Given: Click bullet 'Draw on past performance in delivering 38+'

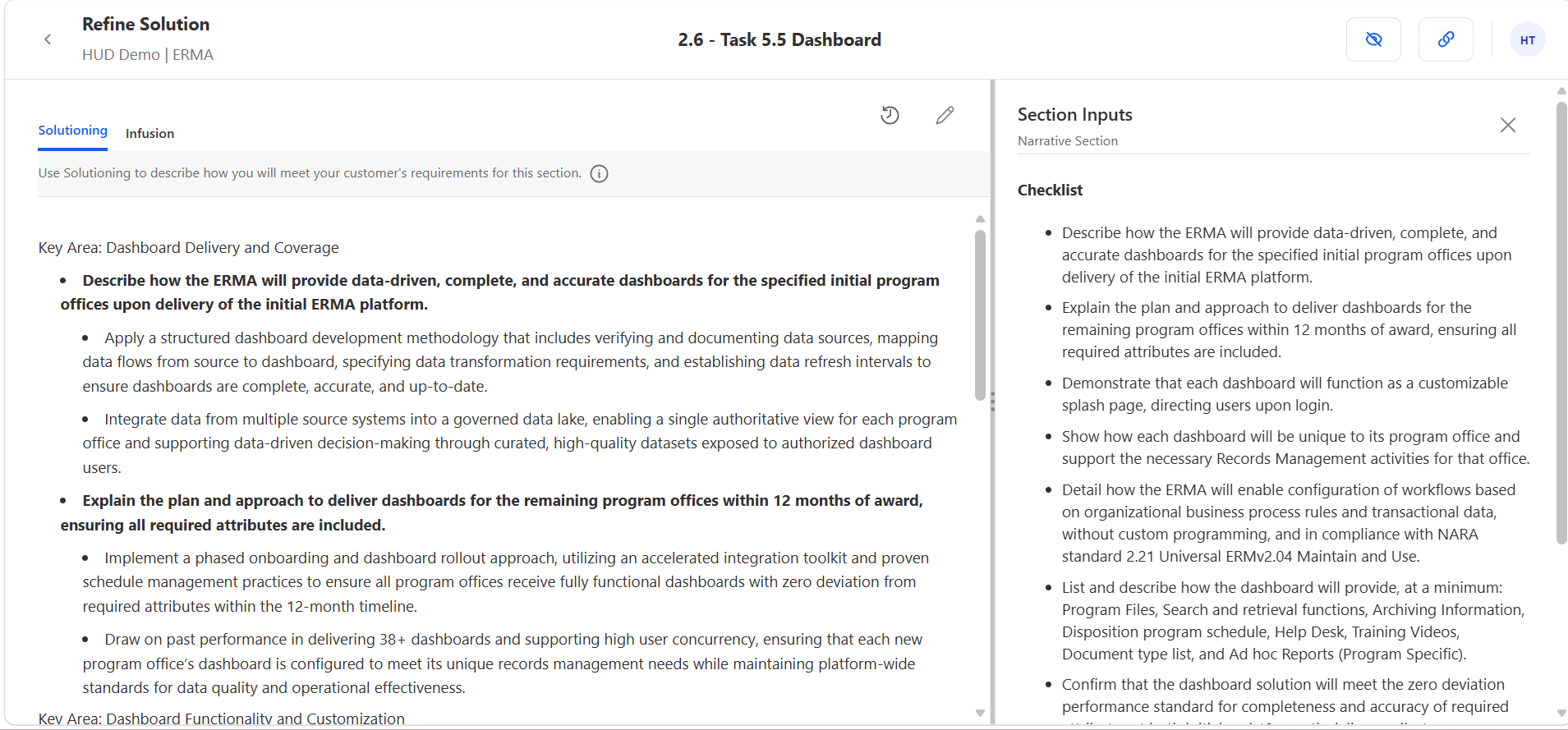Looking at the screenshot, I should 502,663.
